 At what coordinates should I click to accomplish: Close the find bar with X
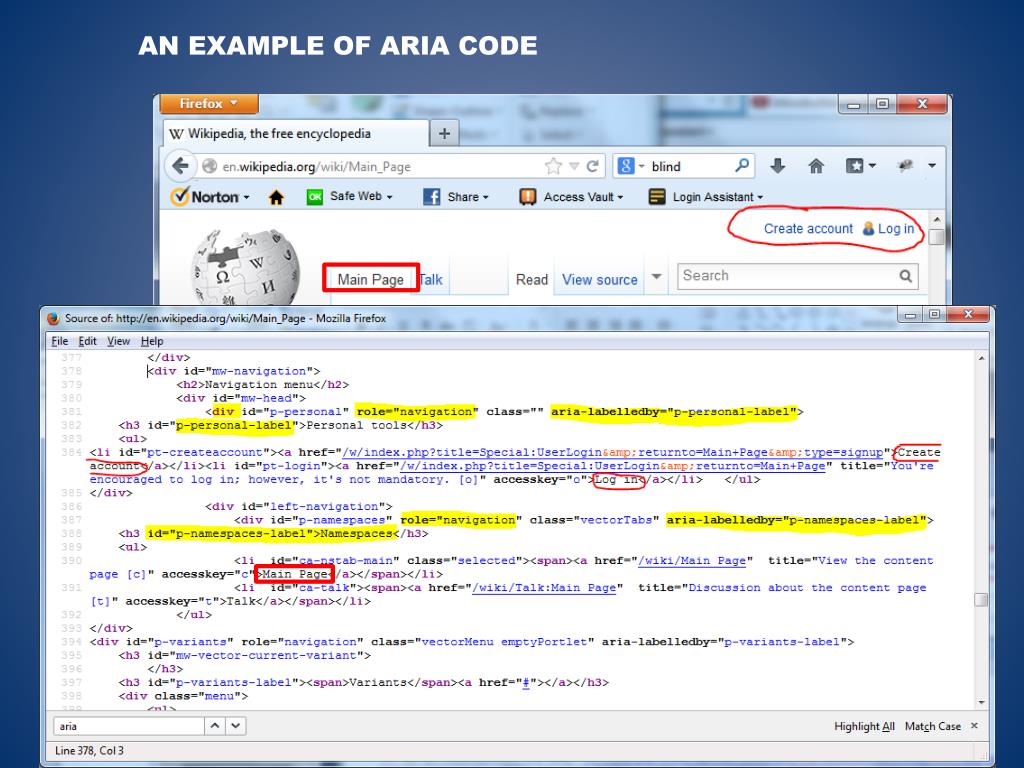[x=974, y=726]
